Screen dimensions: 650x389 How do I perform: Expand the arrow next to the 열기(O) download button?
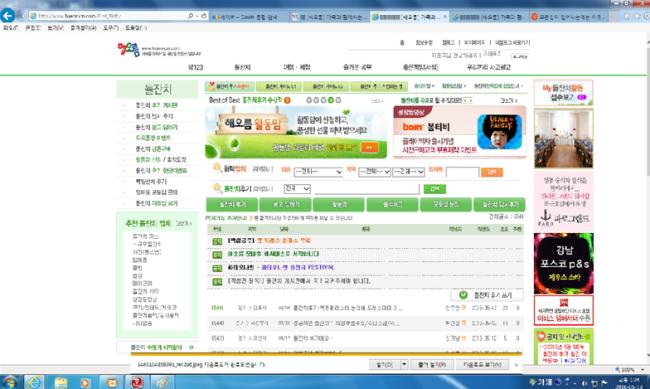pos(404,365)
